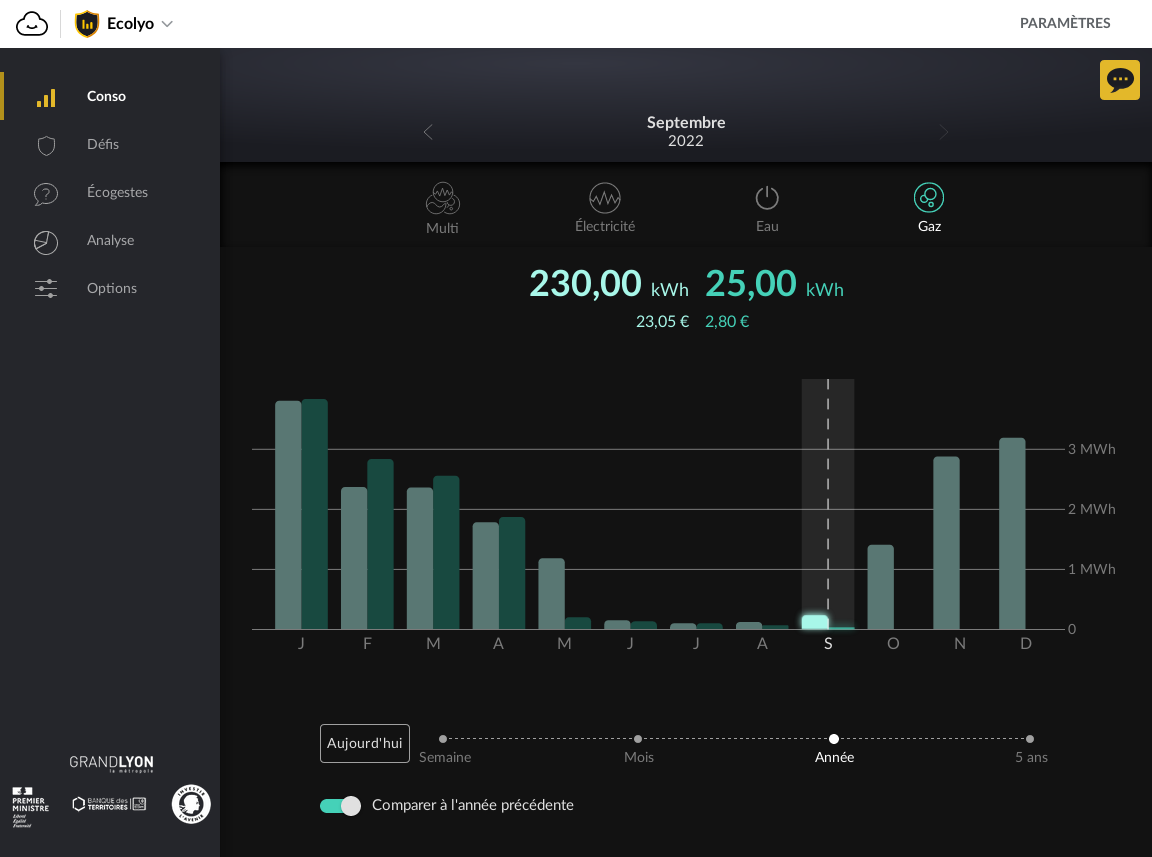Switch to the Électricité tab
Viewport: 1152px width, 857px height.
pyautogui.click(x=605, y=208)
